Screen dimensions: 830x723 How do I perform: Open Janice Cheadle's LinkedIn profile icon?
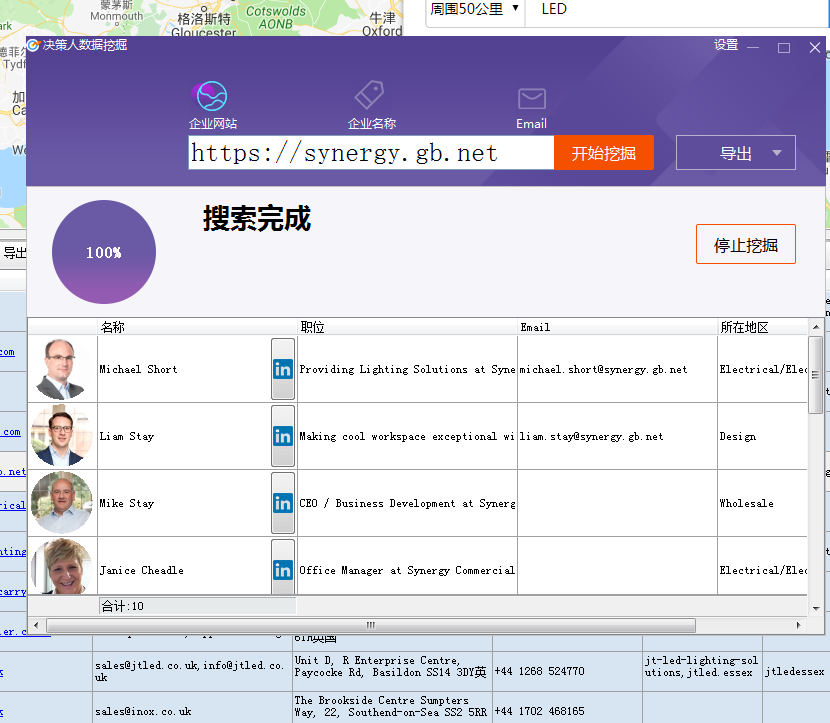(283, 567)
